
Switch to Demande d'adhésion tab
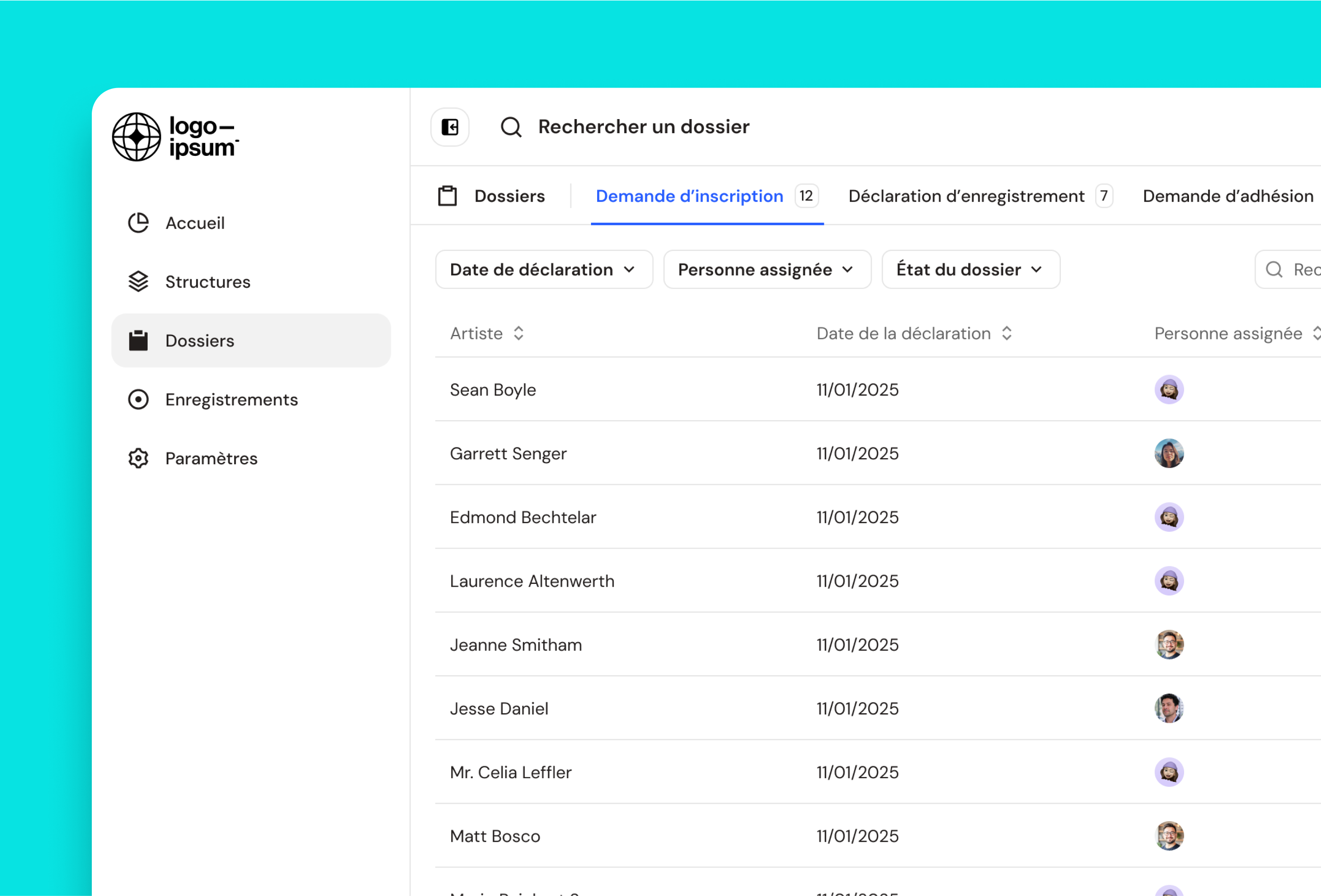tap(1228, 196)
